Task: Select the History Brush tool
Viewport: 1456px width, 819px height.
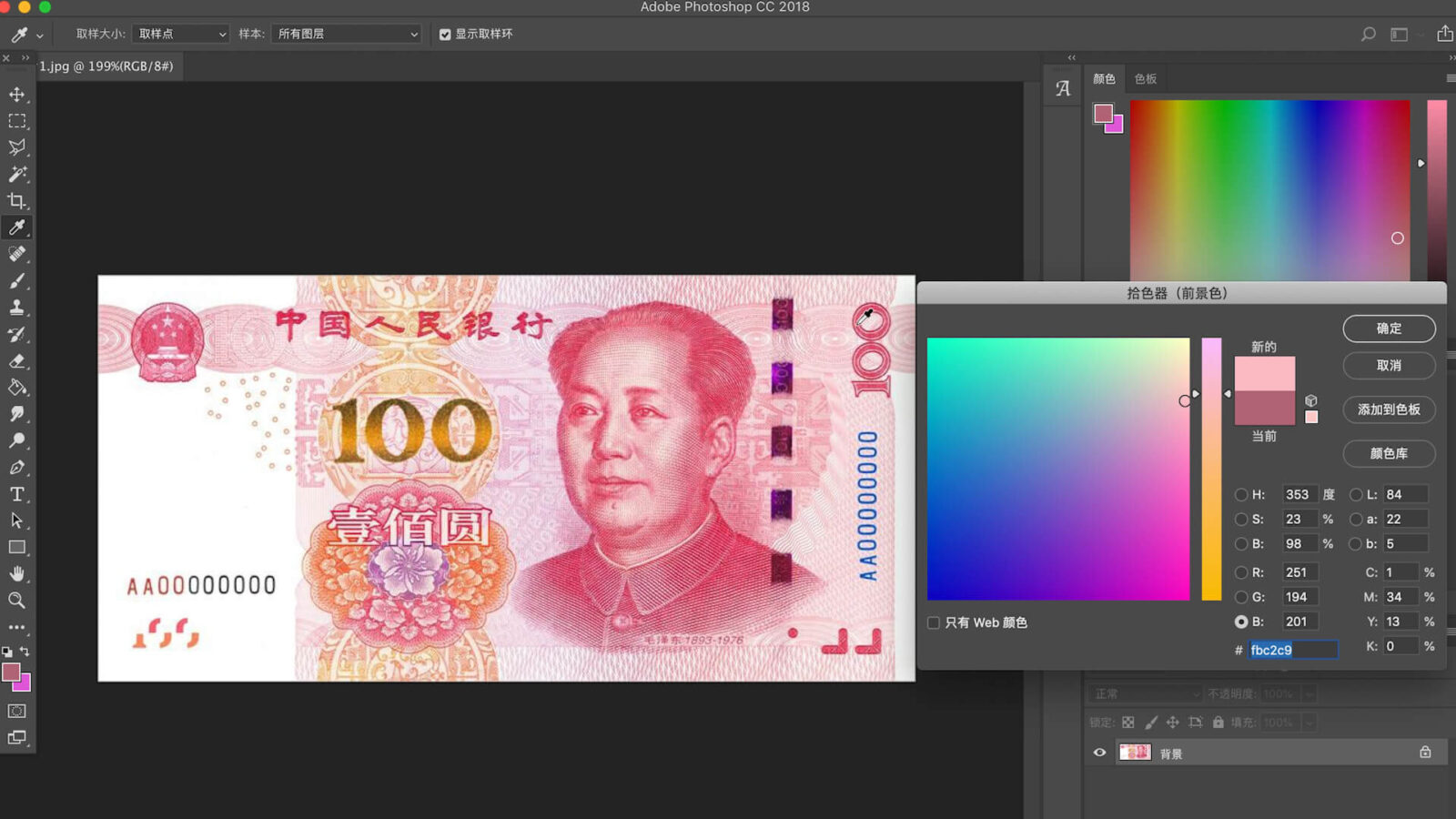Action: 16,334
